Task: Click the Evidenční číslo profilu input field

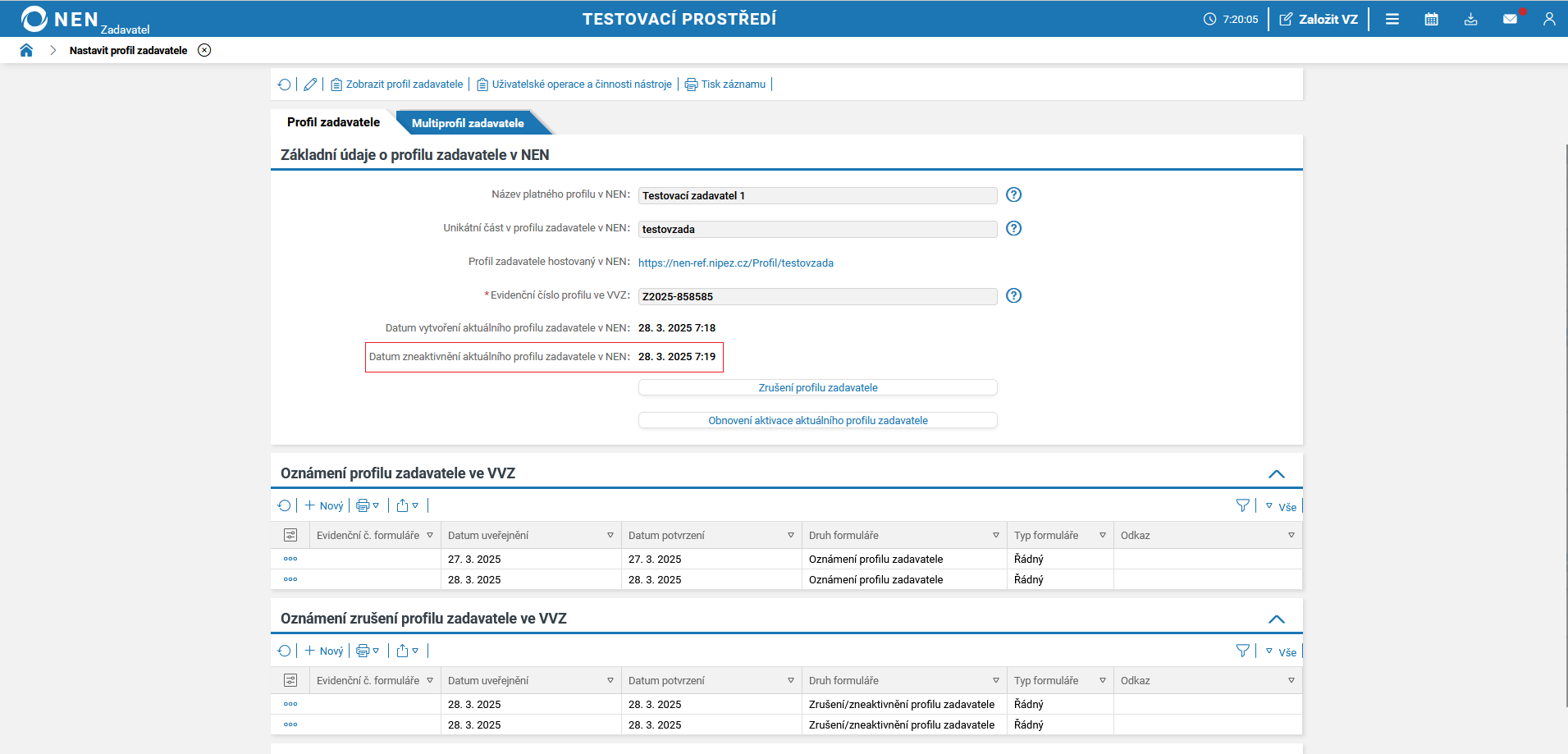Action: pyautogui.click(x=817, y=296)
